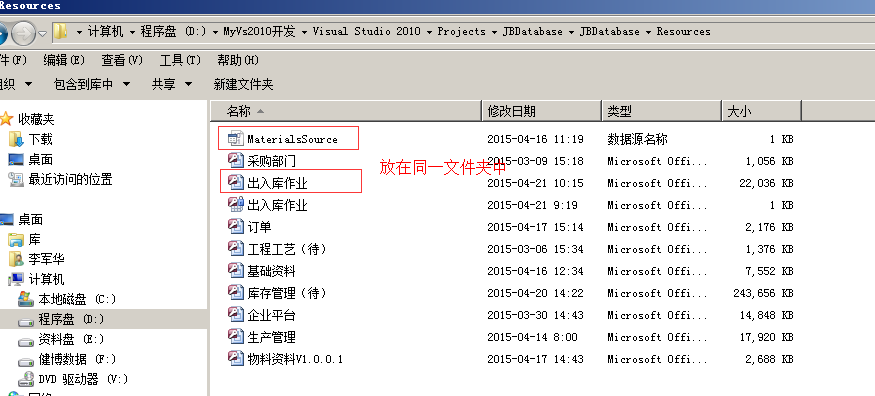Sort by the 名称 column header
875x396 pixels.
pos(345,111)
